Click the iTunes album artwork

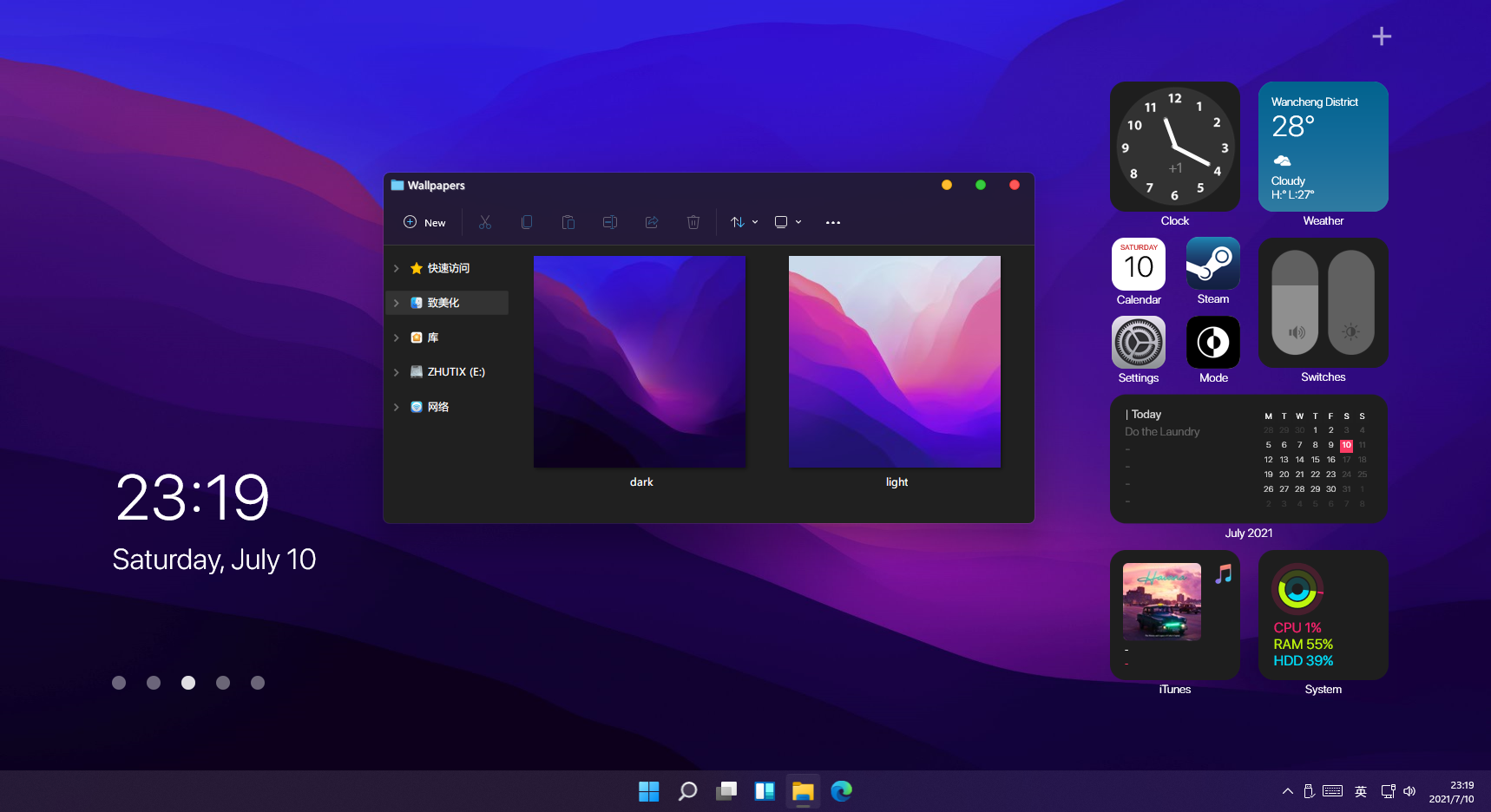tap(1162, 602)
